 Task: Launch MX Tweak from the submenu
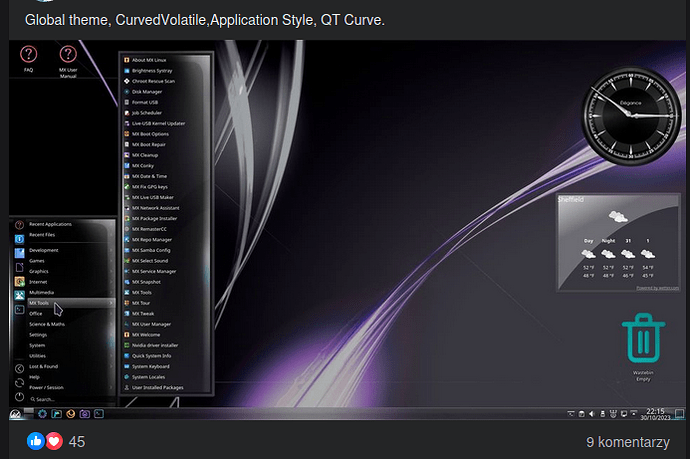[166, 313]
